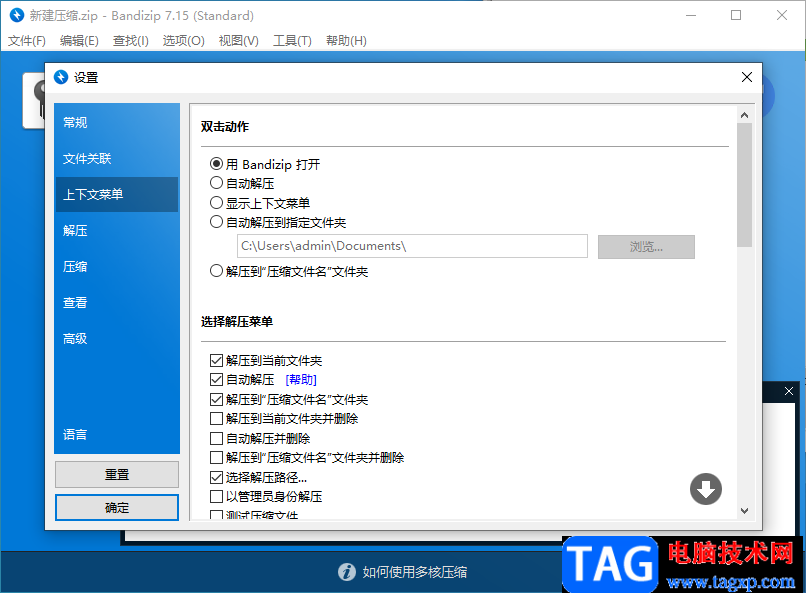Click the 确定 button

point(117,508)
